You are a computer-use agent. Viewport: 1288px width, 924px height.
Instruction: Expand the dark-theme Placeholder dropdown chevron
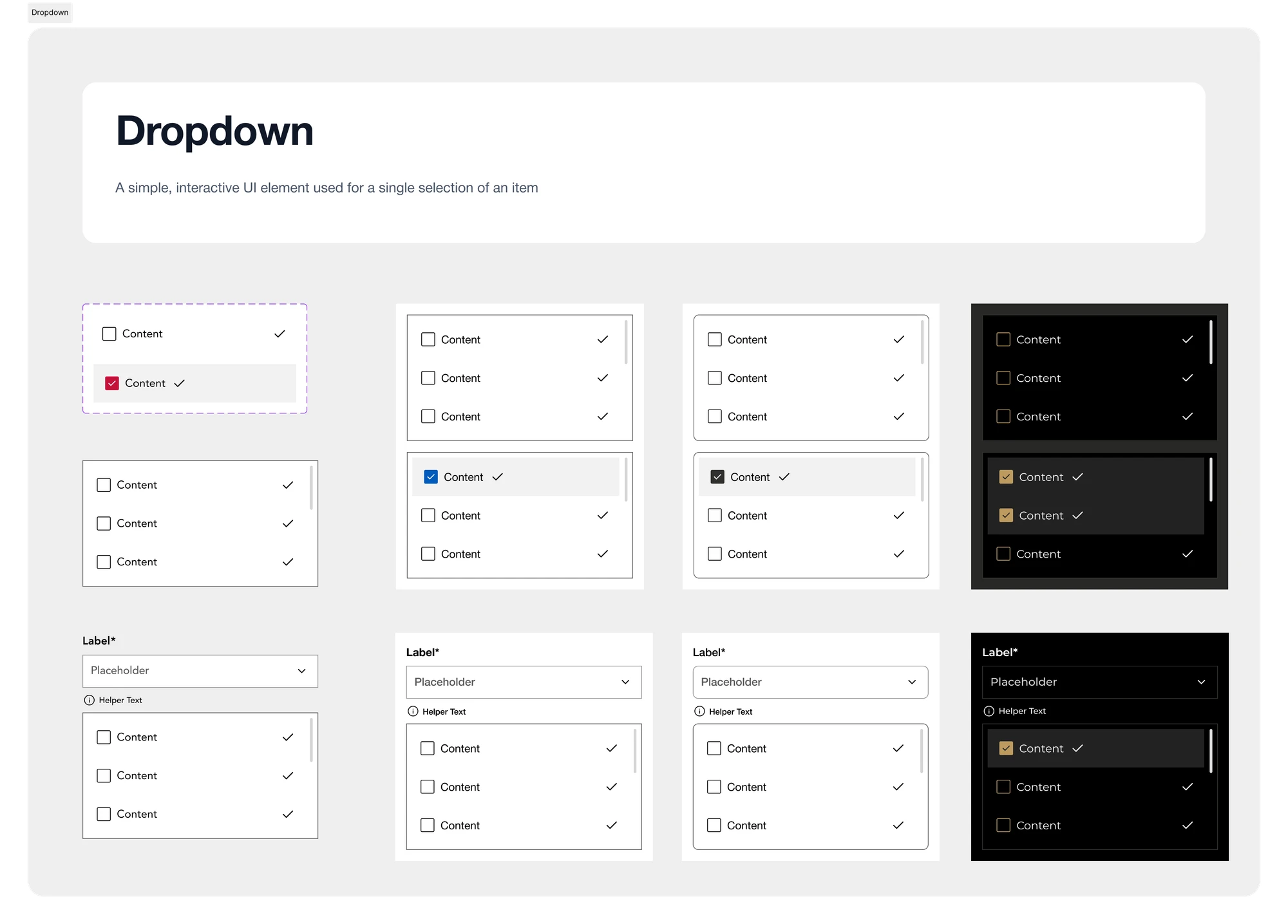1201,682
